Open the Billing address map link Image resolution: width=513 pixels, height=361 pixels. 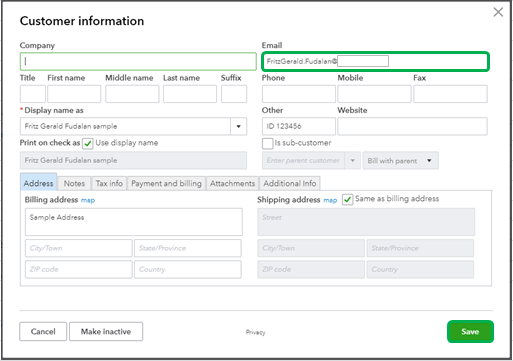[x=88, y=200]
